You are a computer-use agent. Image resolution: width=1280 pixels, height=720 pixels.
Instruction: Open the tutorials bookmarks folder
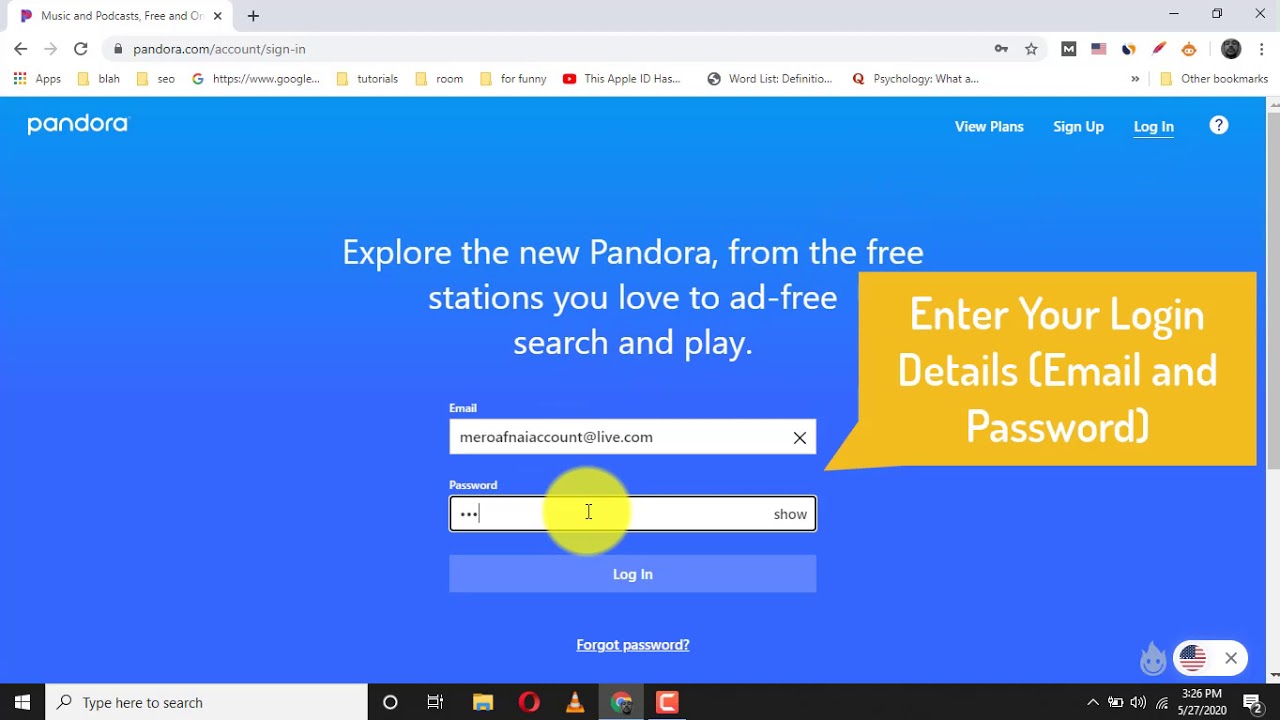click(x=367, y=79)
